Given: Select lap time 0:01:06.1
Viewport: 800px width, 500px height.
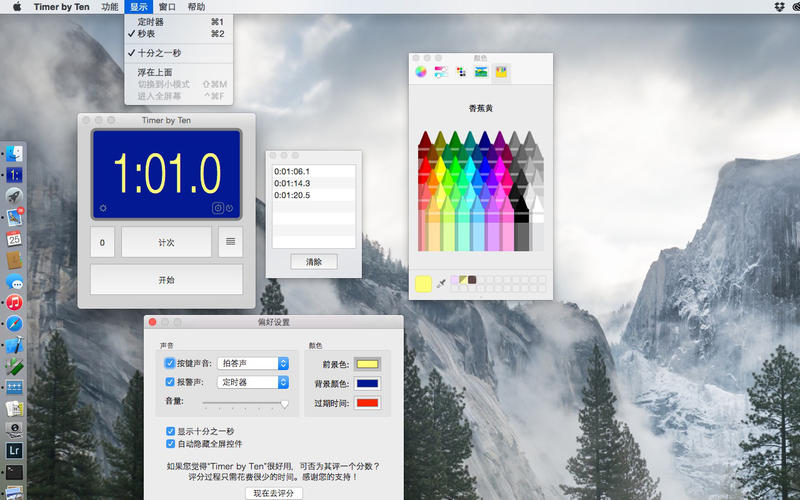Looking at the screenshot, I should [x=314, y=171].
